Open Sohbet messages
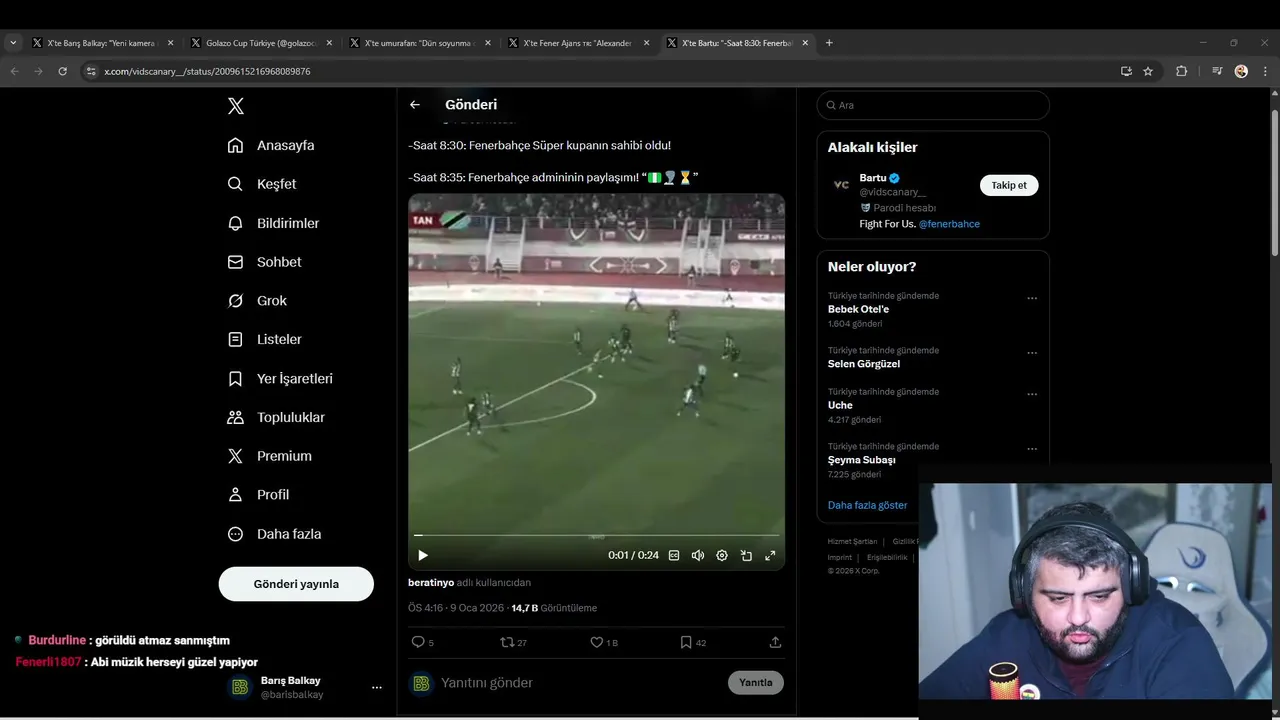1280x720 pixels. (x=264, y=262)
